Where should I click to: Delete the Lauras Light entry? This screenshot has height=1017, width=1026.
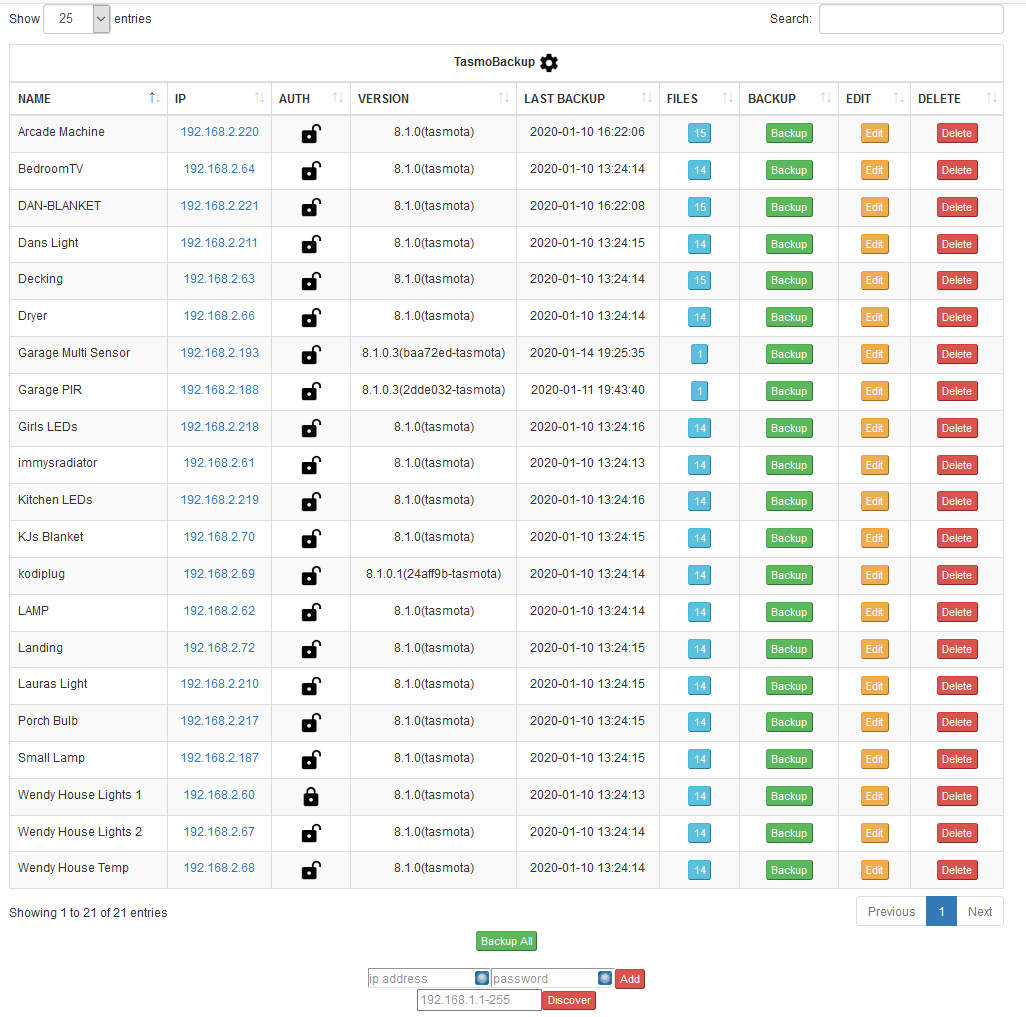[x=957, y=686]
